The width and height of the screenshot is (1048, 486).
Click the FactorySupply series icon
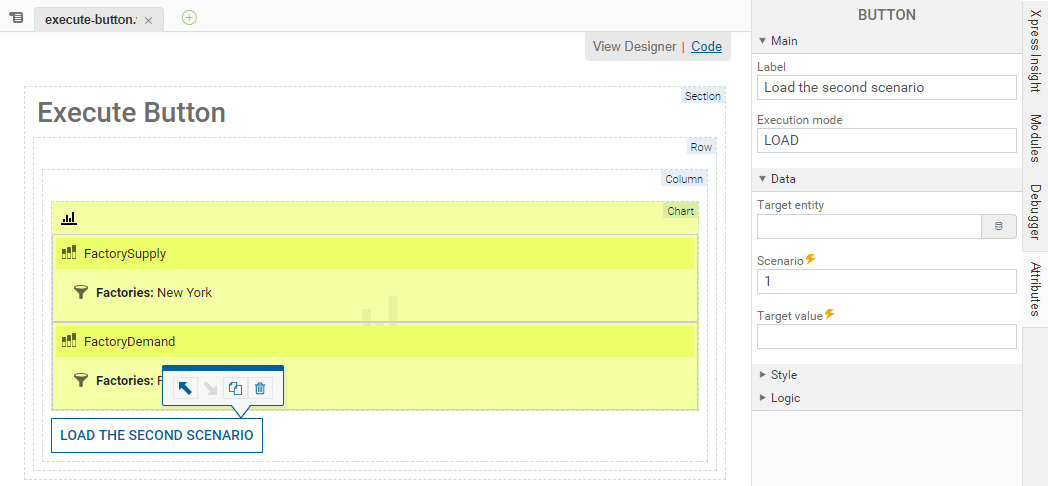(x=69, y=253)
